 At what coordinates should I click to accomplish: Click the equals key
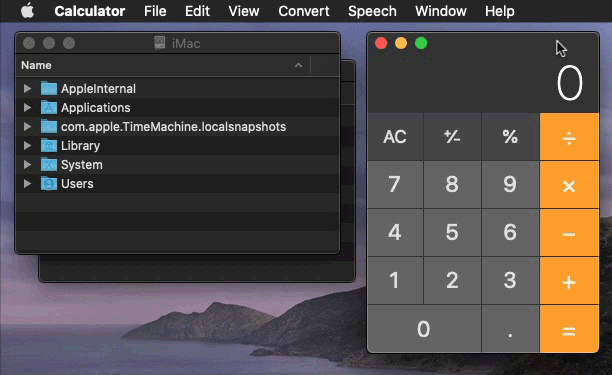(x=569, y=329)
